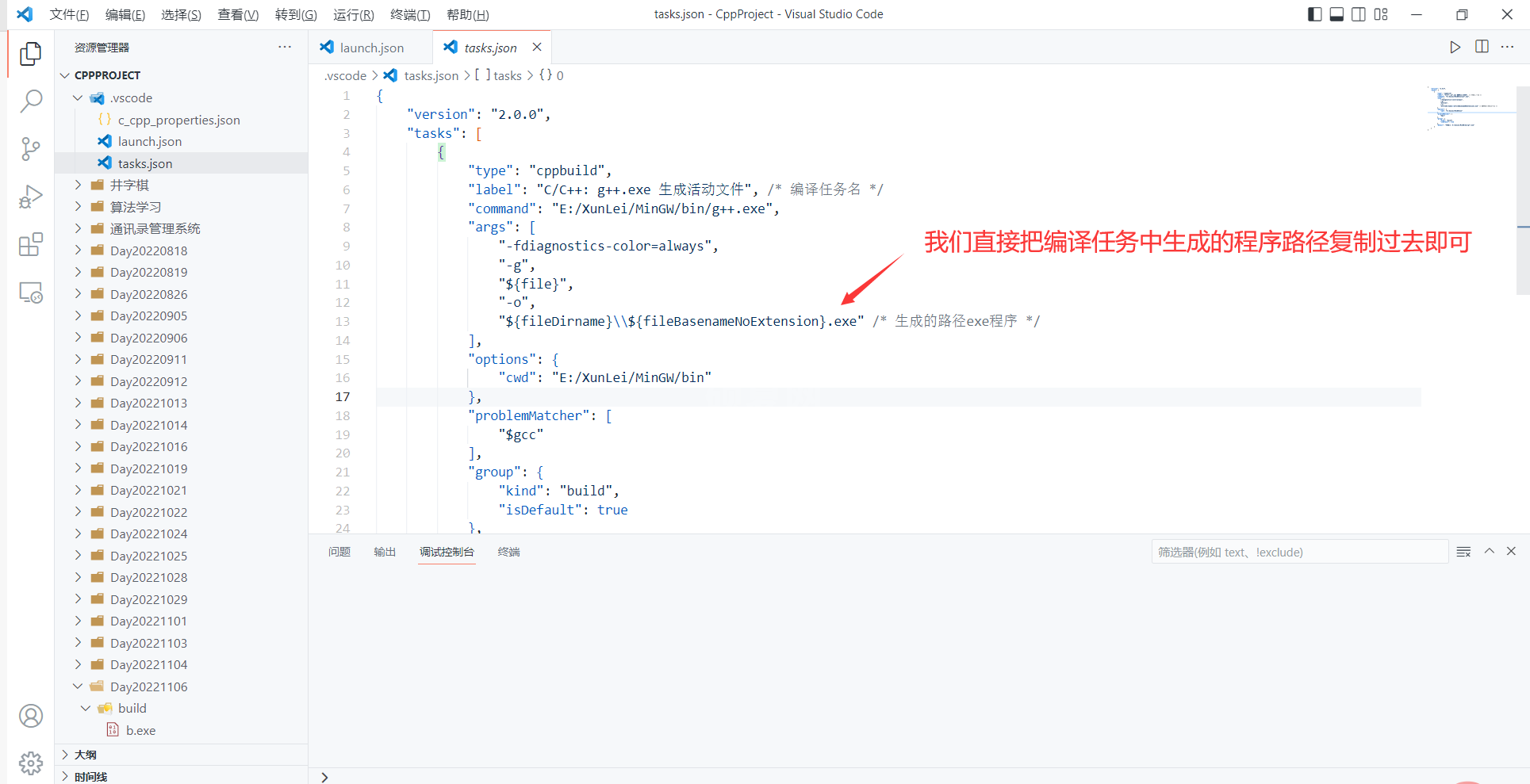Close the tasks.json editor tab
Viewport: 1530px width, 784px height.
tap(537, 47)
